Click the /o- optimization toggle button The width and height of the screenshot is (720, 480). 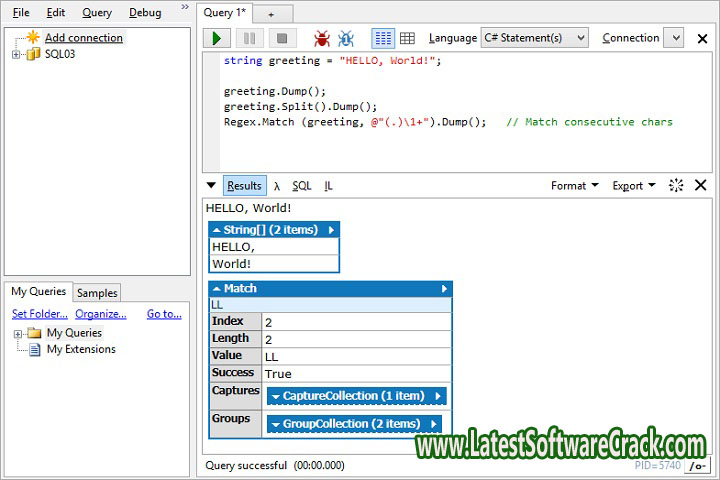click(x=698, y=466)
